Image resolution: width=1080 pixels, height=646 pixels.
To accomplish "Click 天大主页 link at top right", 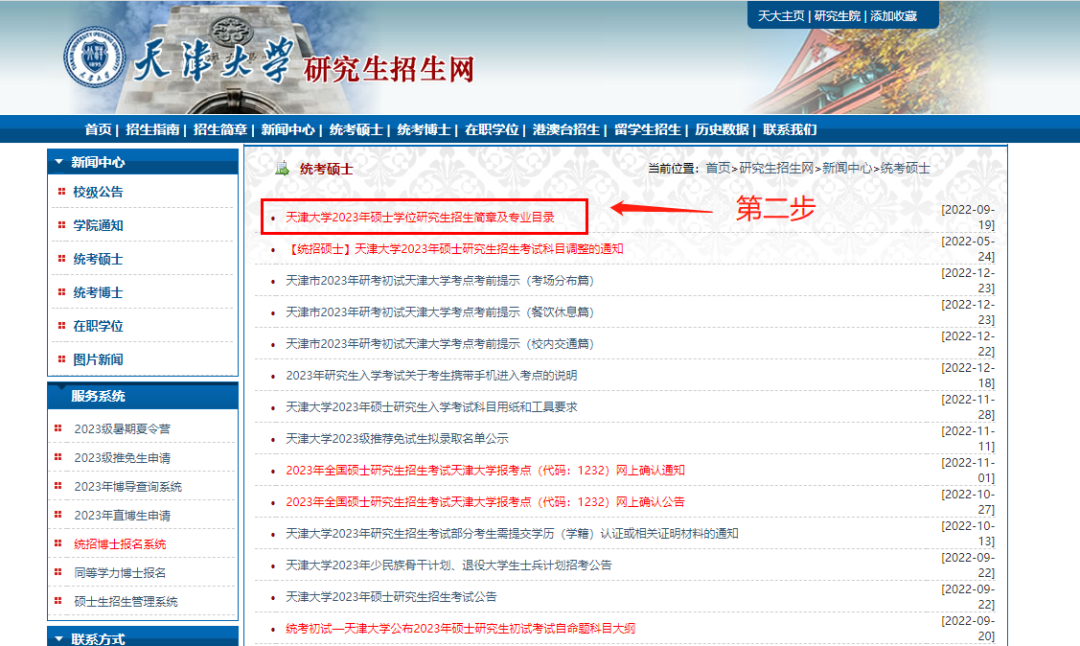I will point(781,16).
